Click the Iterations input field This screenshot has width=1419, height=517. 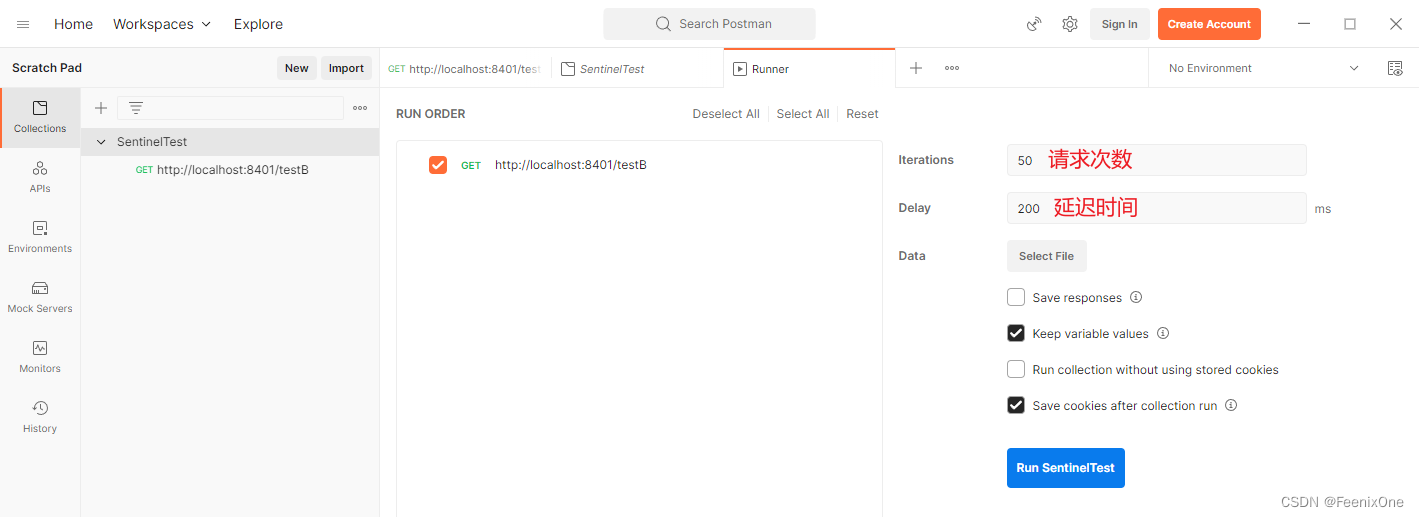[x=1156, y=160]
